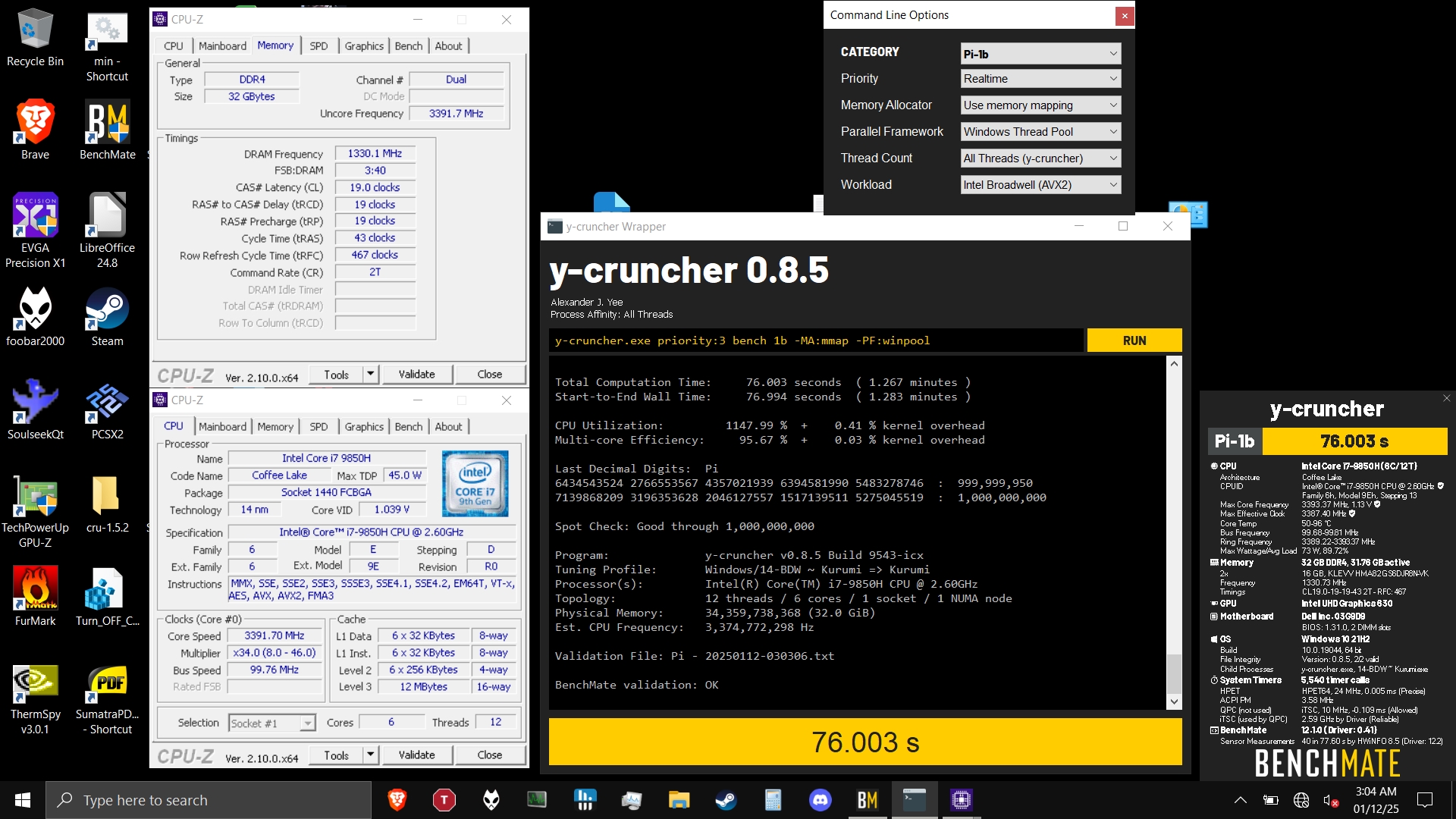Click Tools dropdown arrow in lower CPU-Z window
Viewport: 1456px width, 819px height.
pos(371,755)
